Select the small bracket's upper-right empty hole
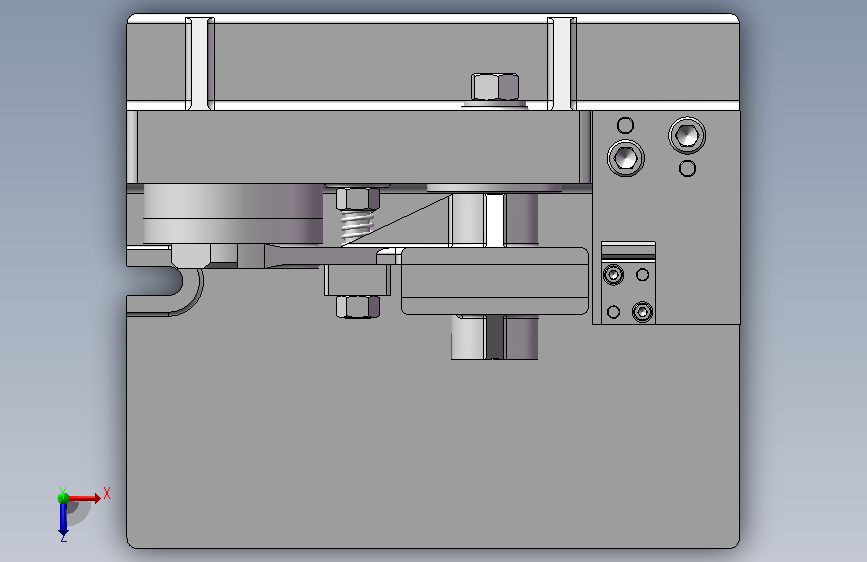Screen dimensions: 867x562 pos(643,274)
